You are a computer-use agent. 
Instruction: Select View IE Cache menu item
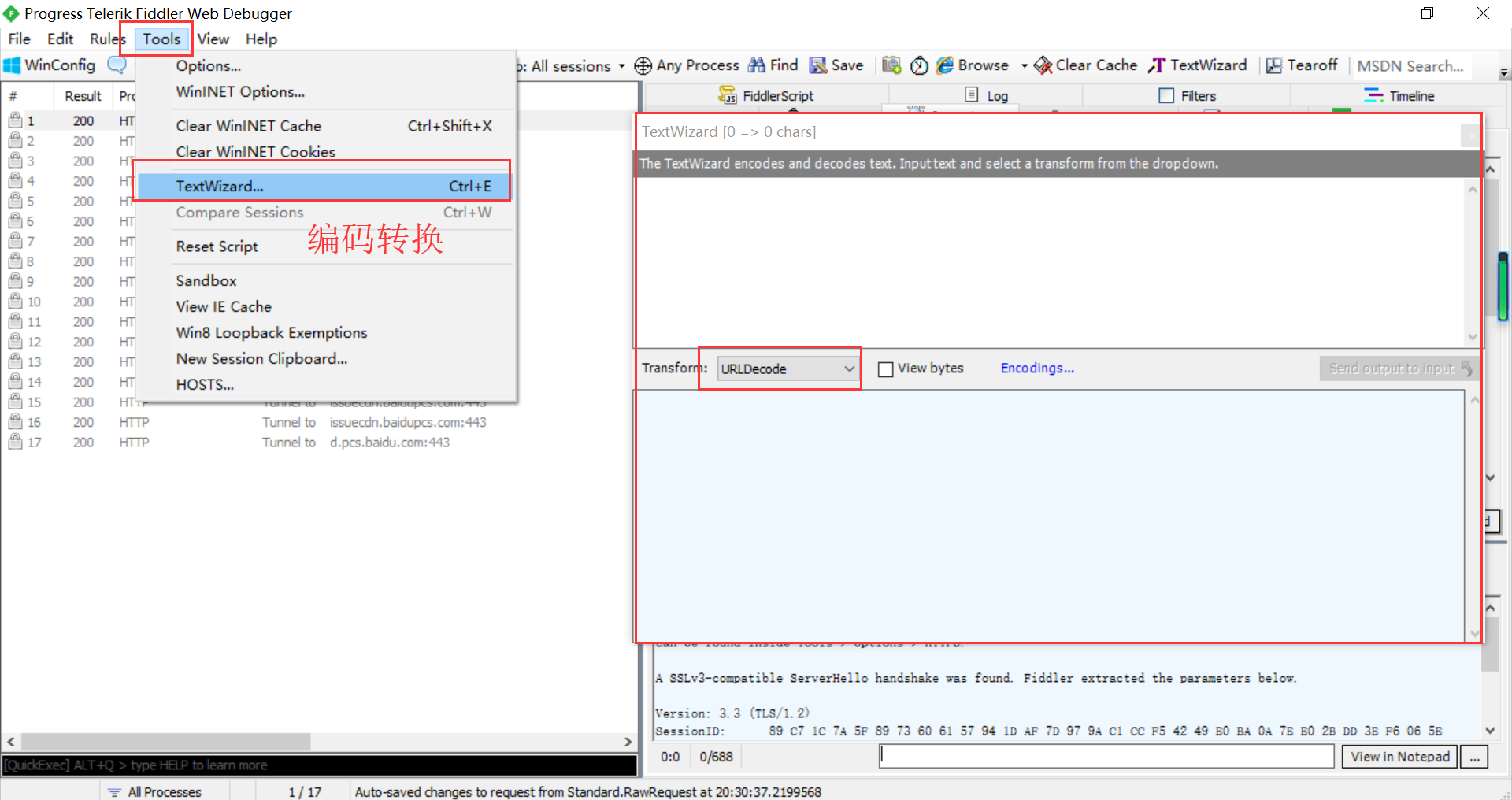coord(326,307)
